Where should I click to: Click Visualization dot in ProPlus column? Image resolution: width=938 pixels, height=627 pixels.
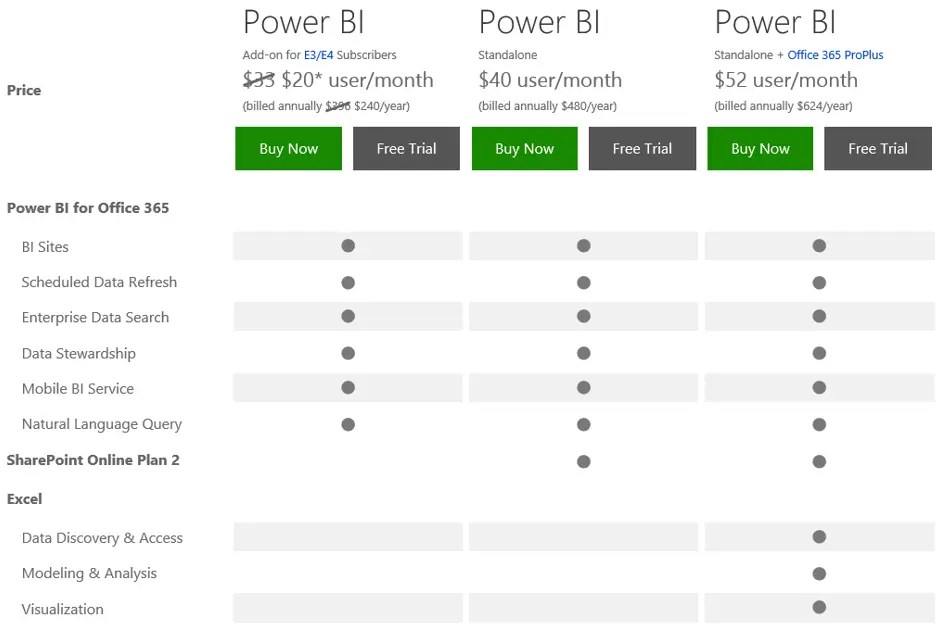pyautogui.click(x=820, y=607)
